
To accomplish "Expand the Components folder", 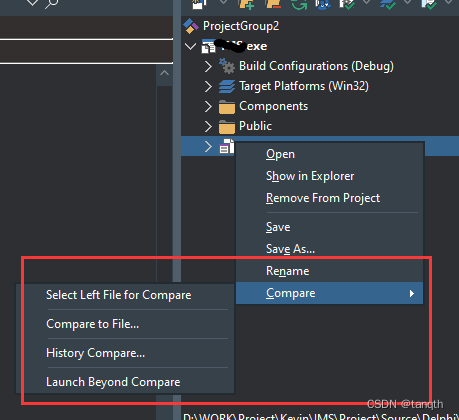I will (x=208, y=106).
